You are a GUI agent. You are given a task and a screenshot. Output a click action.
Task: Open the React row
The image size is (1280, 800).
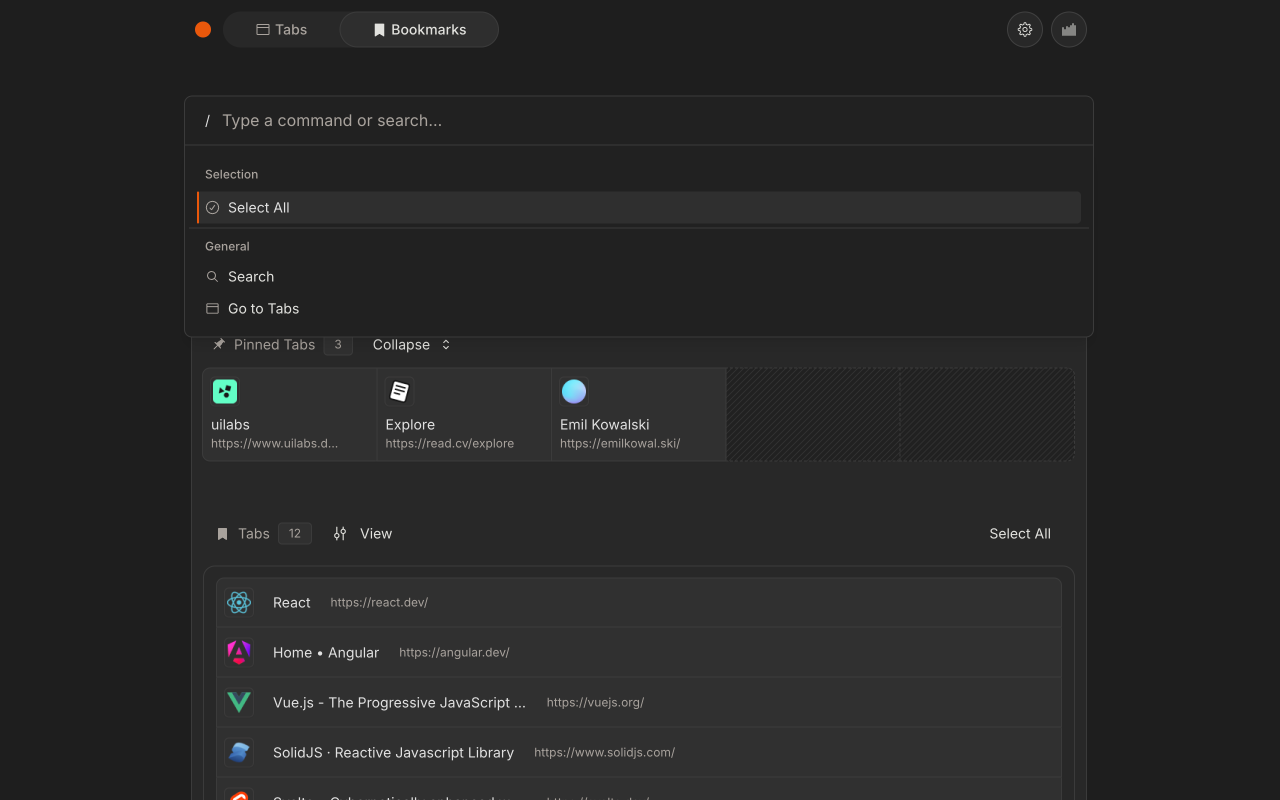pyautogui.click(x=639, y=603)
